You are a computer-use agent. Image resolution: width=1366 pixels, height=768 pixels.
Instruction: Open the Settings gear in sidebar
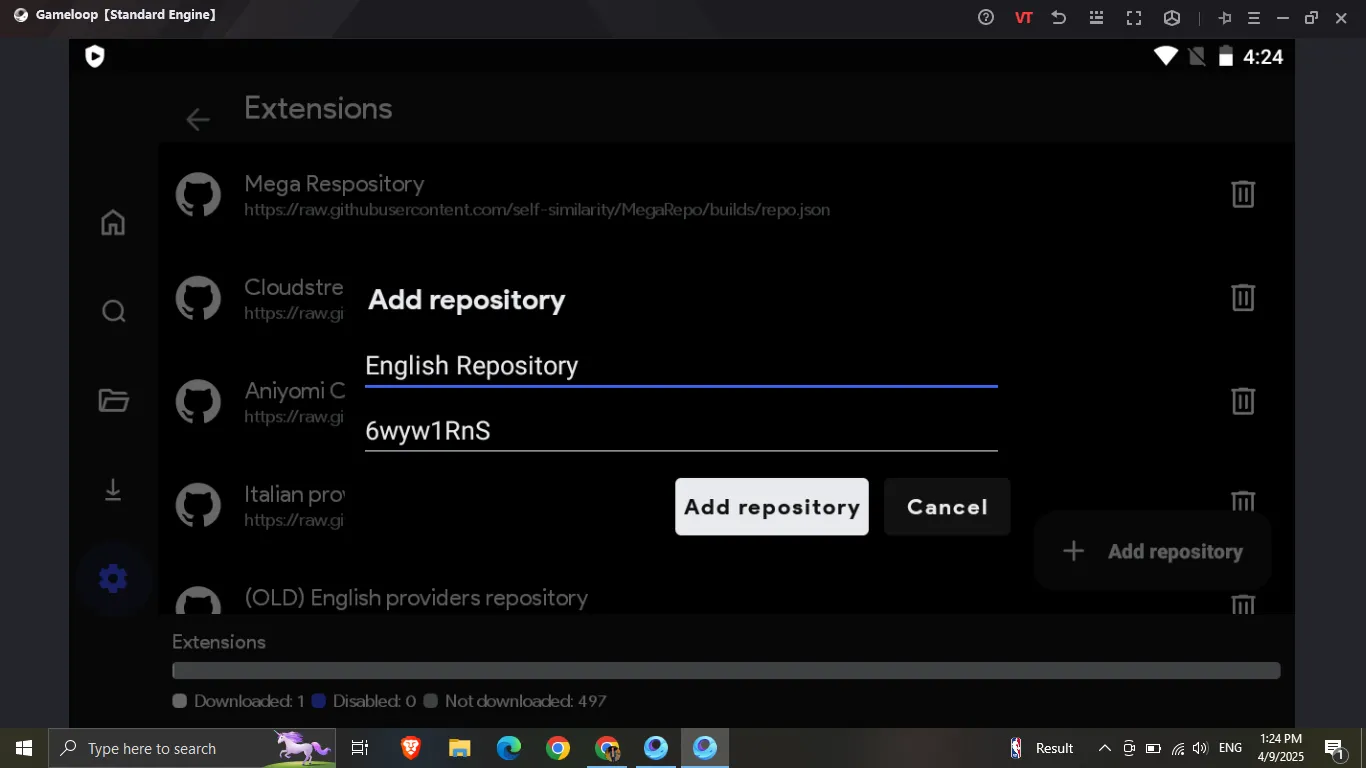click(x=113, y=578)
